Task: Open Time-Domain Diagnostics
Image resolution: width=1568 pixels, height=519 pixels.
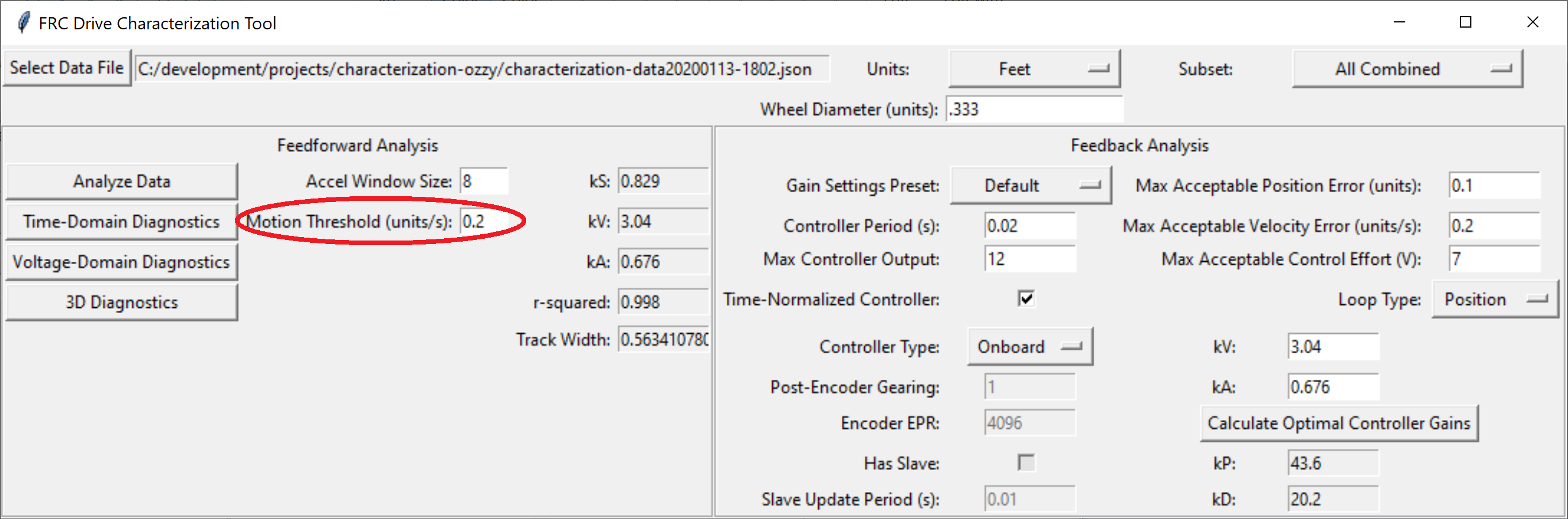Action: [121, 221]
